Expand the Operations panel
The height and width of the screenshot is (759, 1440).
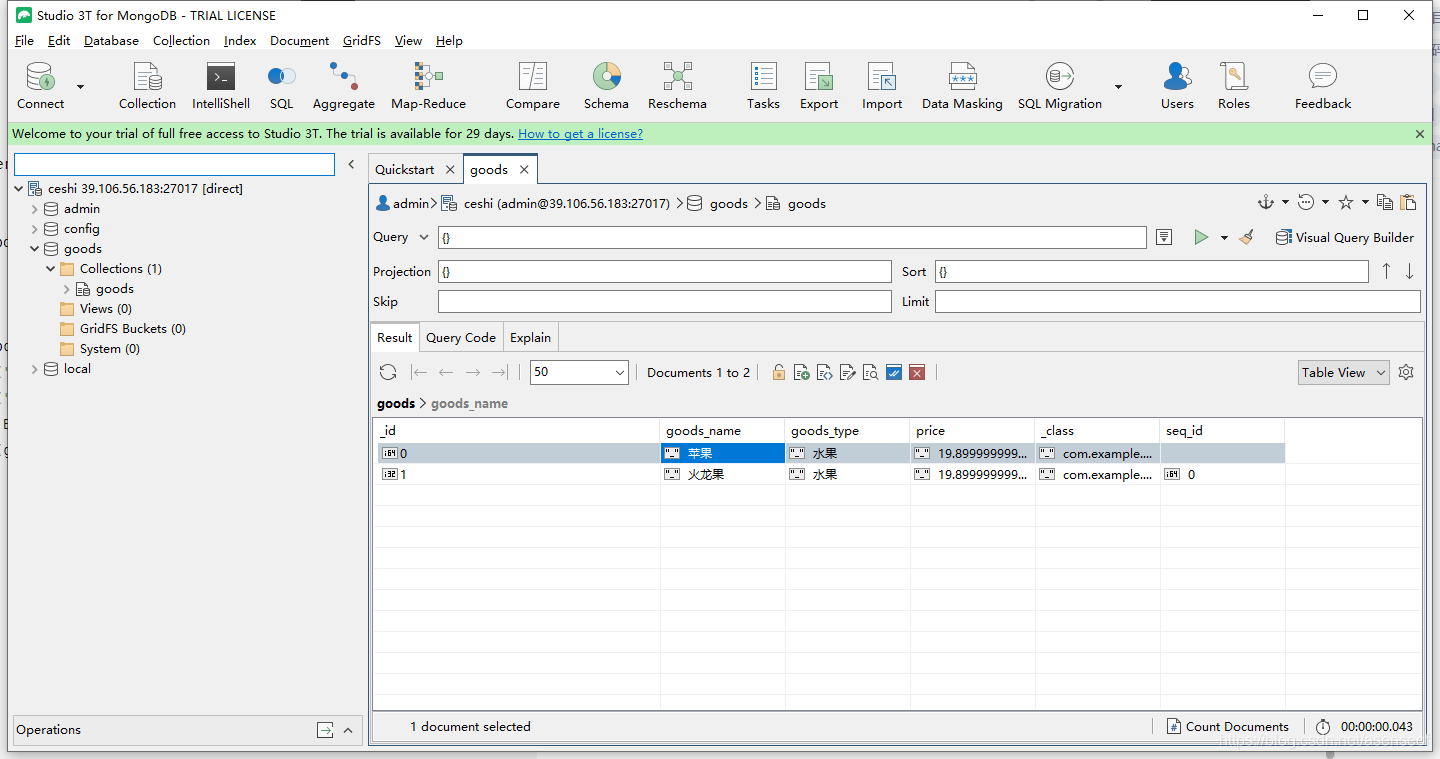pos(348,730)
